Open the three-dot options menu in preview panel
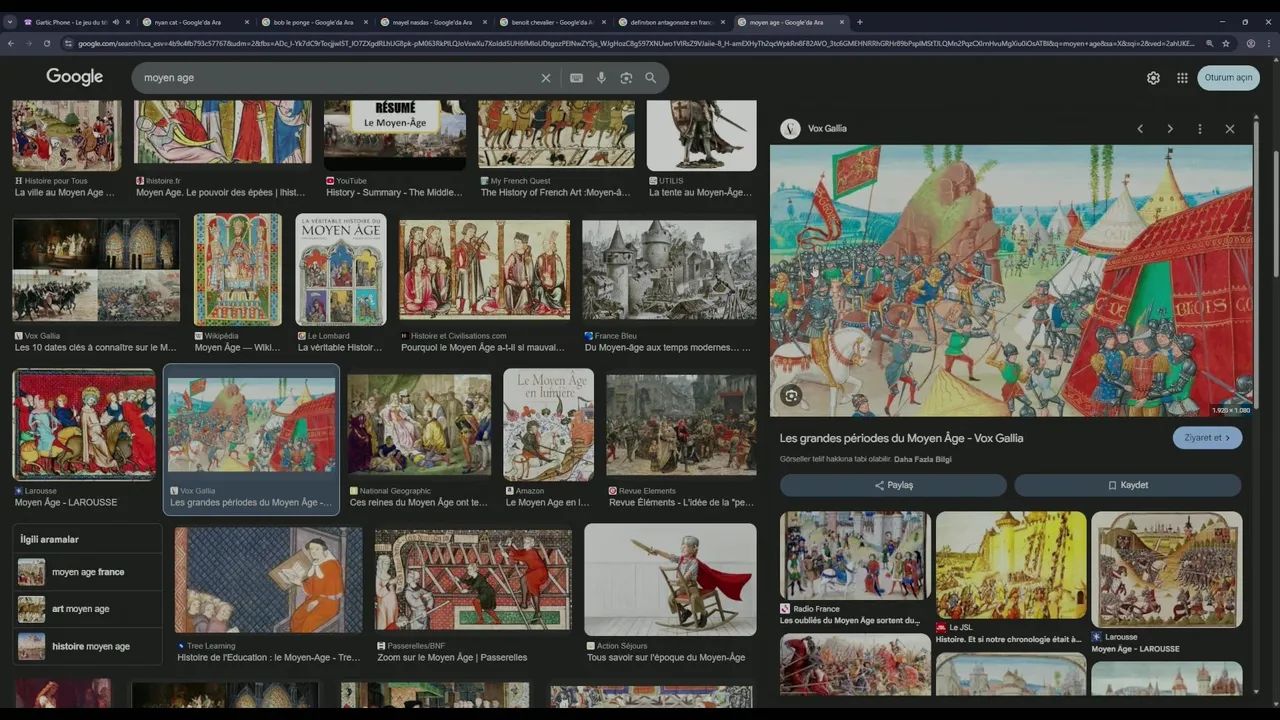The height and width of the screenshot is (720, 1280). [1200, 129]
